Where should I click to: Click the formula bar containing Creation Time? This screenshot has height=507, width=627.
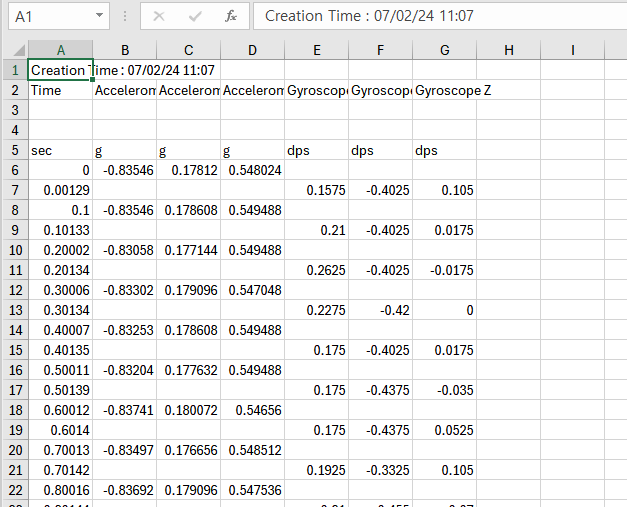pos(440,16)
